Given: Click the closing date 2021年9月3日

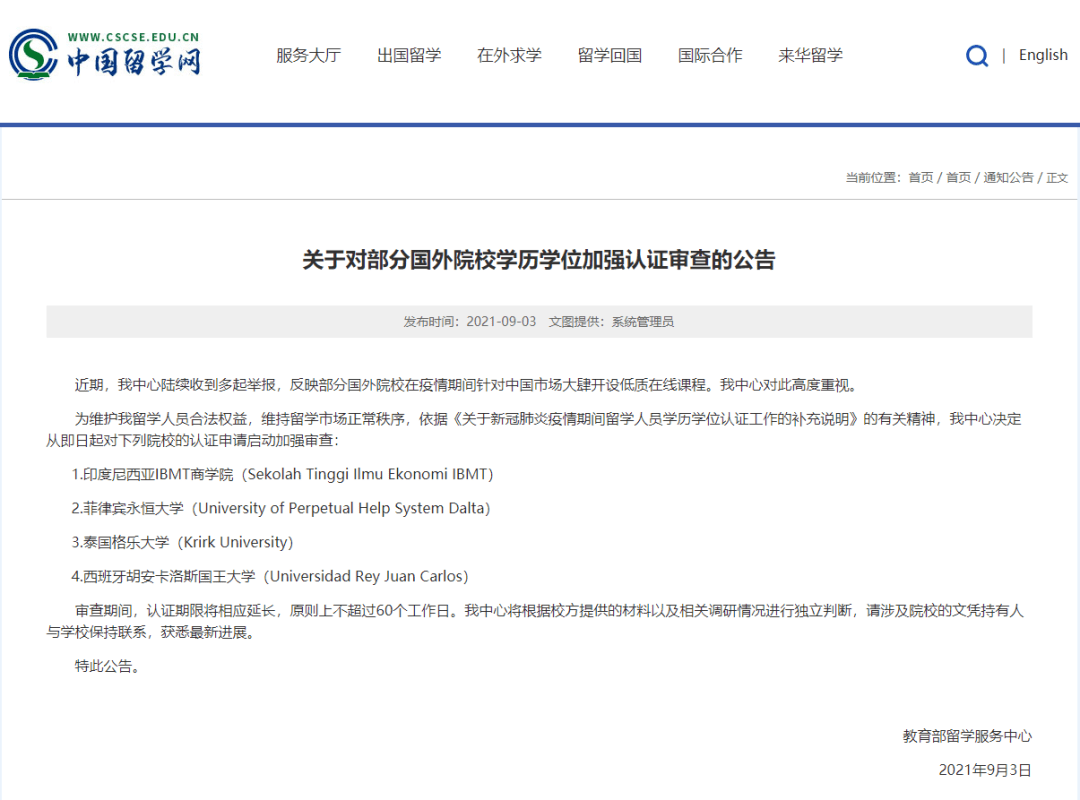Looking at the screenshot, I should coord(985,770).
